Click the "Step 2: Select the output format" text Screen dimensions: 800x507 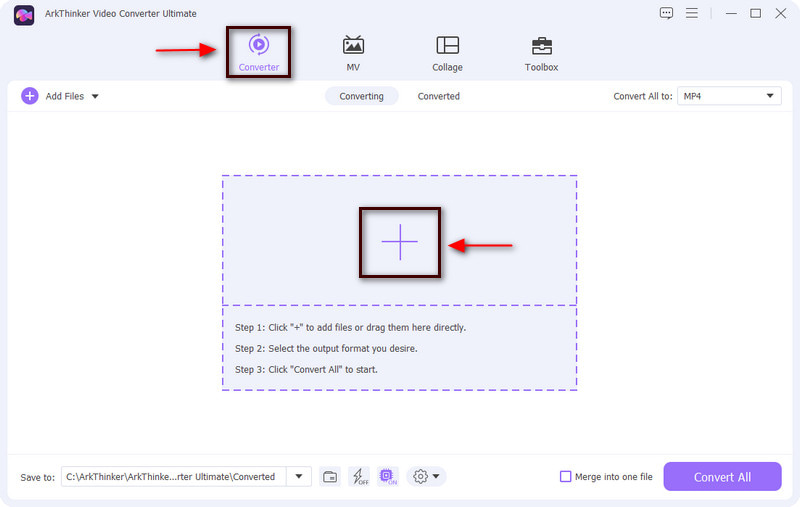326,348
